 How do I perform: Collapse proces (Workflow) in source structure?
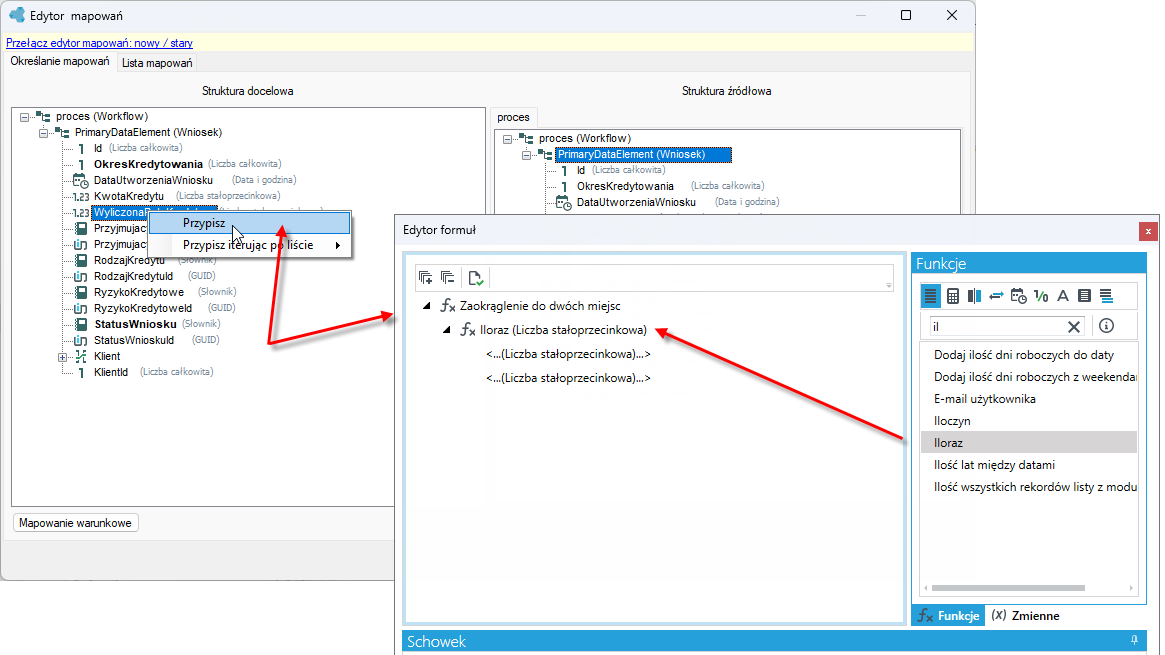[507, 139]
